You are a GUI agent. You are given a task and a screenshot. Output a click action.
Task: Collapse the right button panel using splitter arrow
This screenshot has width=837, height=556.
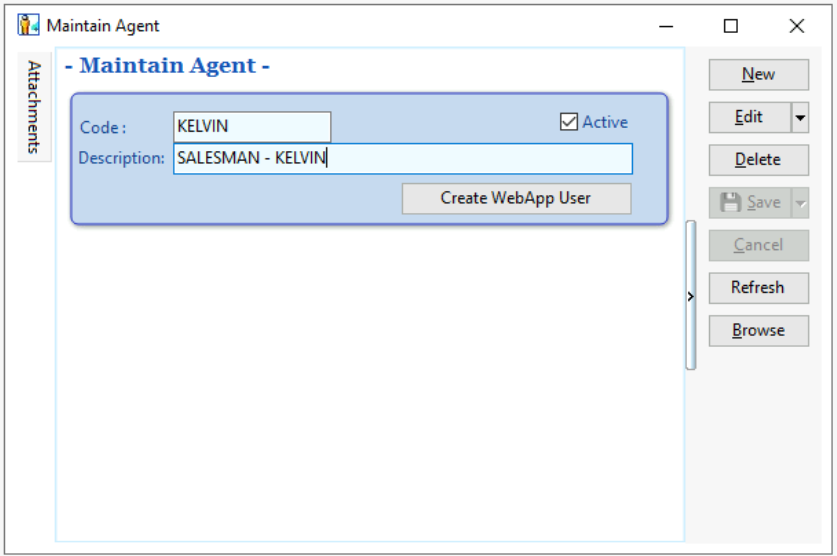(x=690, y=296)
